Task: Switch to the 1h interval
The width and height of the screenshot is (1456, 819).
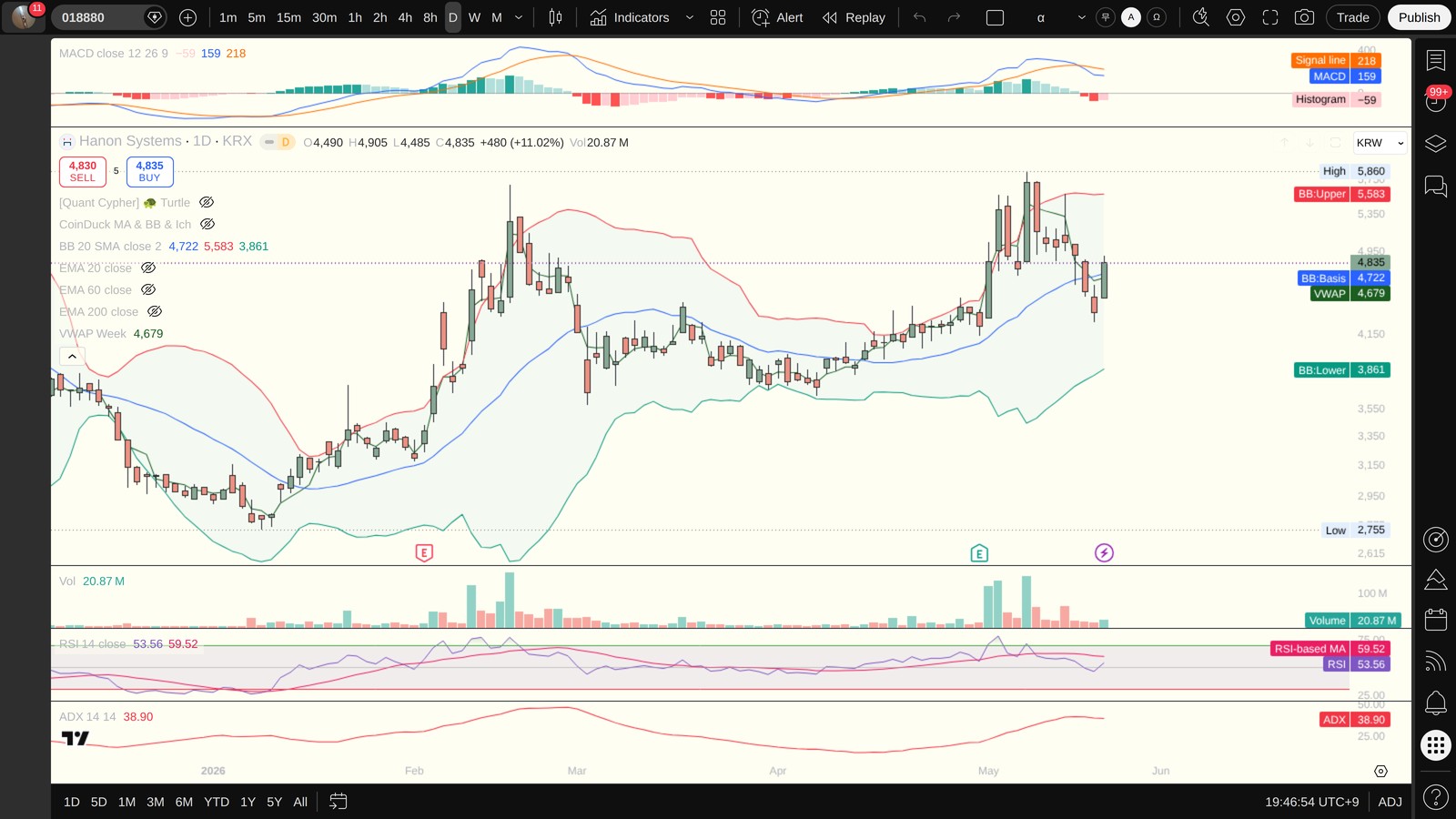Action: (355, 17)
